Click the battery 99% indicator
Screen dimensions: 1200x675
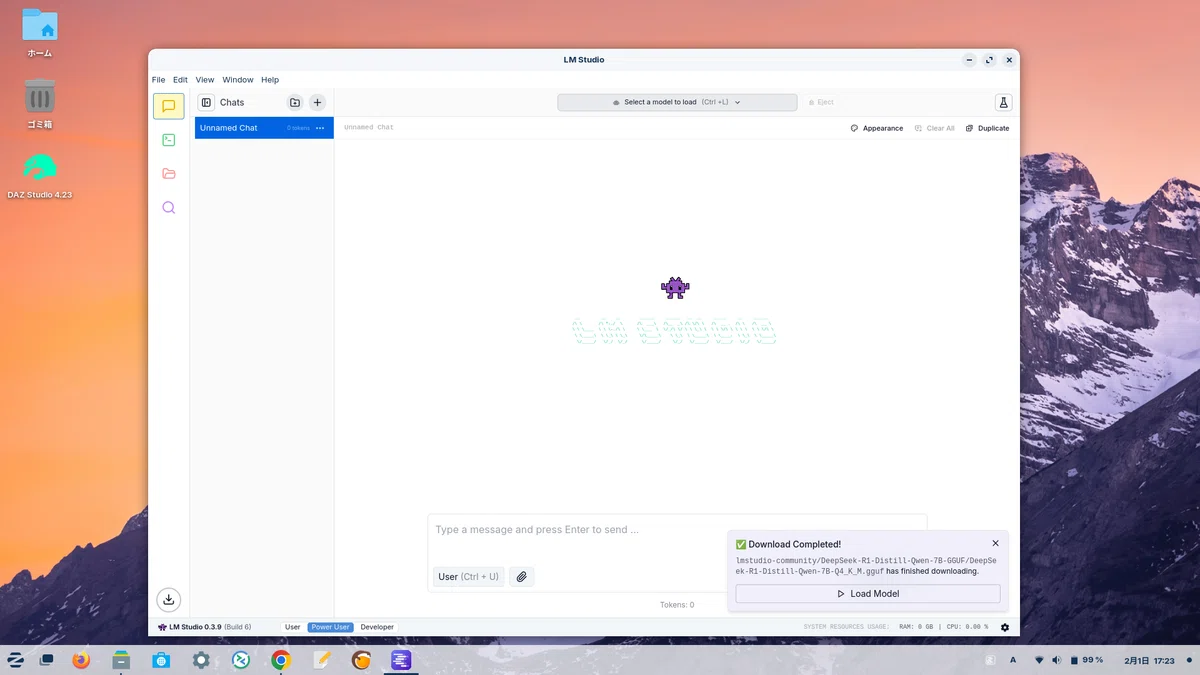click(1086, 660)
